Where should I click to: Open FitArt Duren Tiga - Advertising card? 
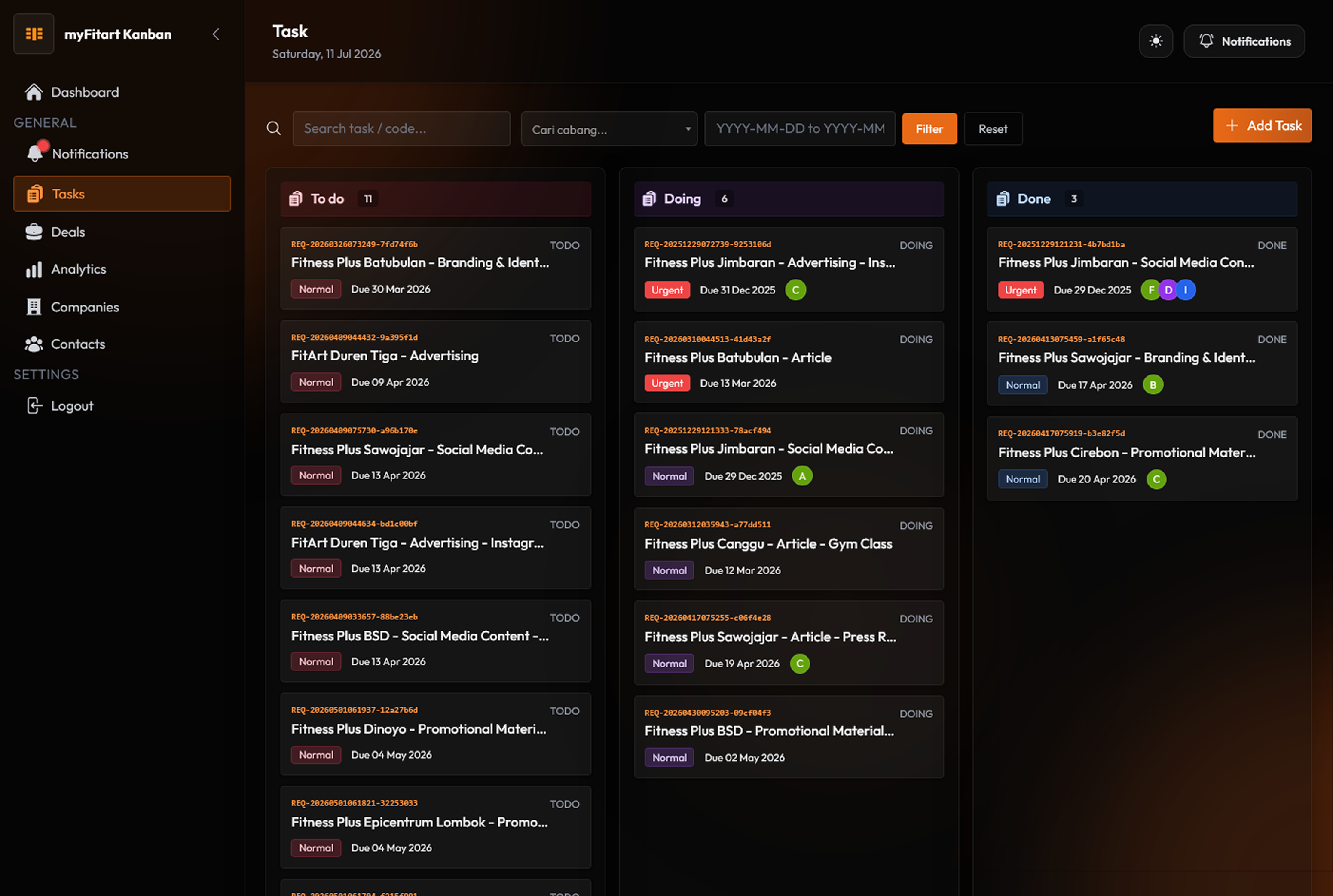436,362
